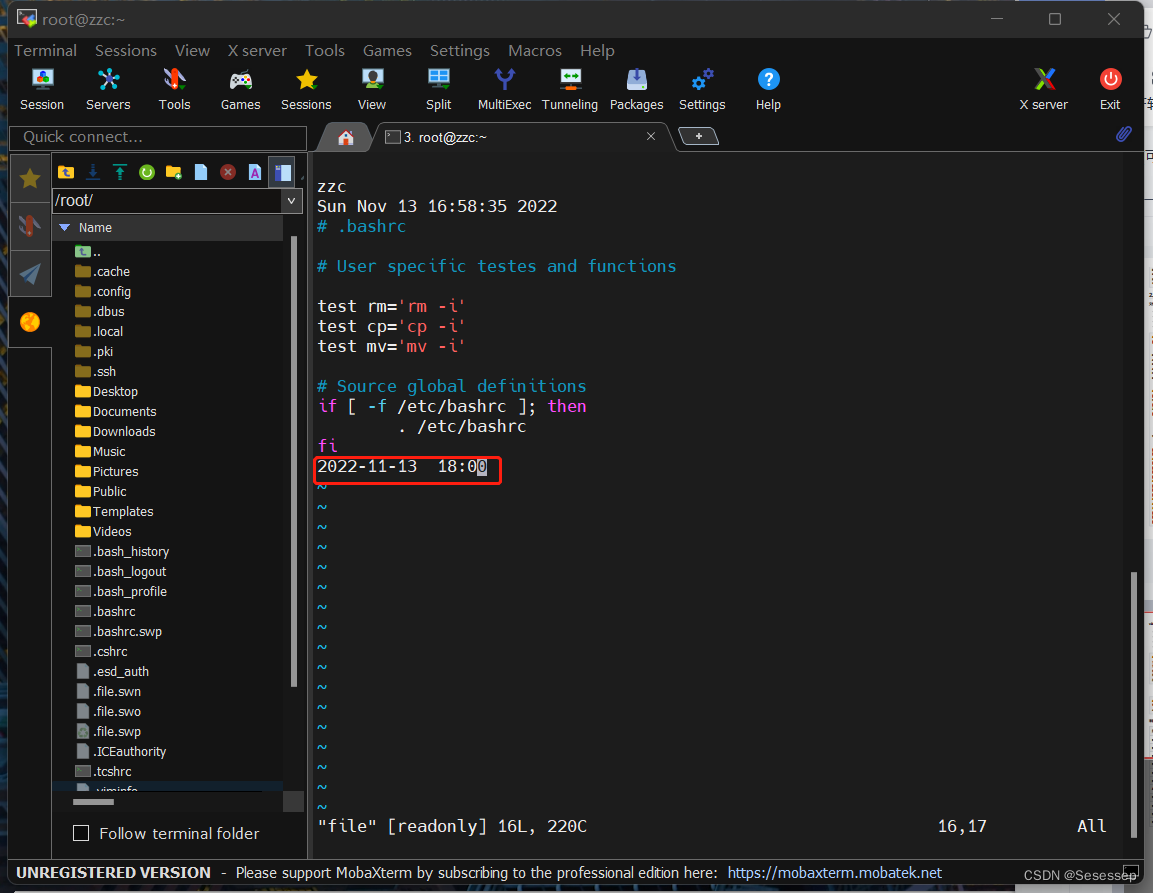Open the Tools menu in menu bar

pos(325,51)
